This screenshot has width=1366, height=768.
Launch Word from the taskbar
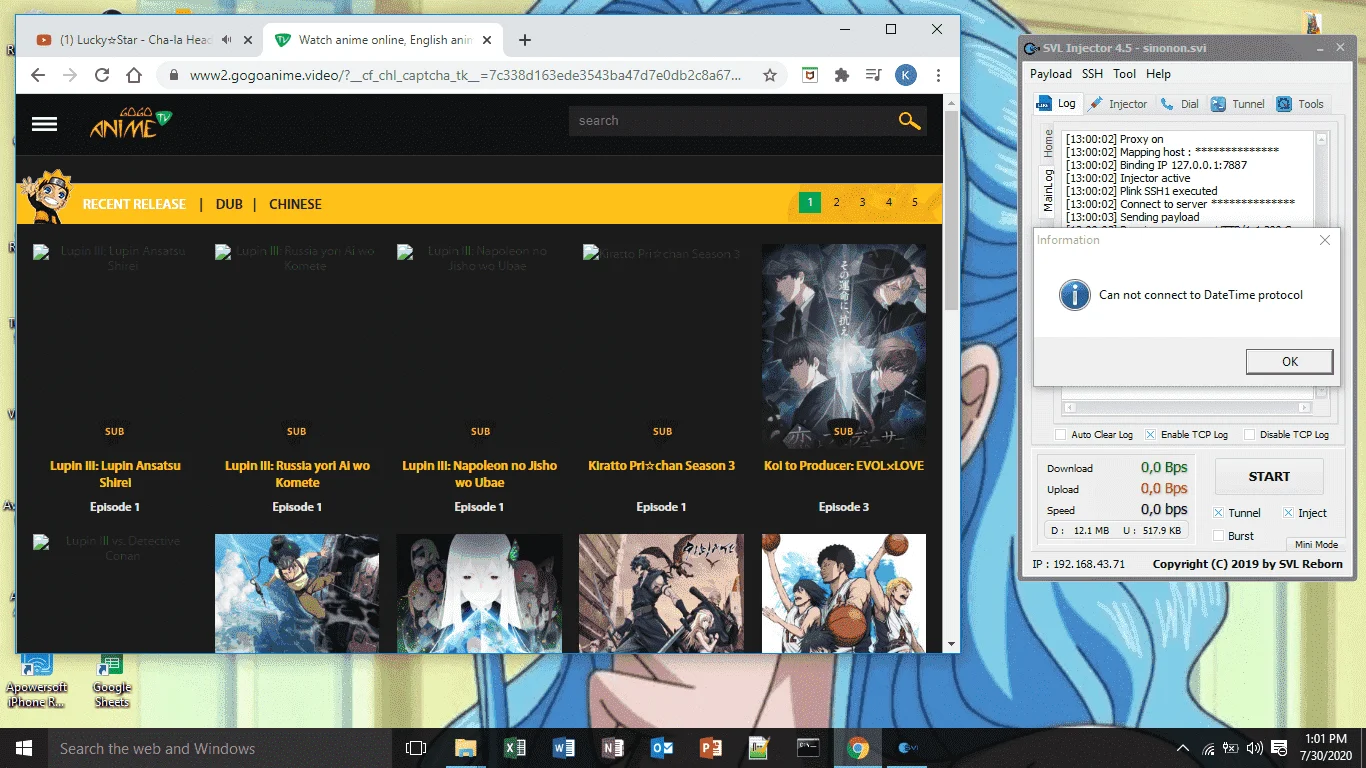coord(564,748)
